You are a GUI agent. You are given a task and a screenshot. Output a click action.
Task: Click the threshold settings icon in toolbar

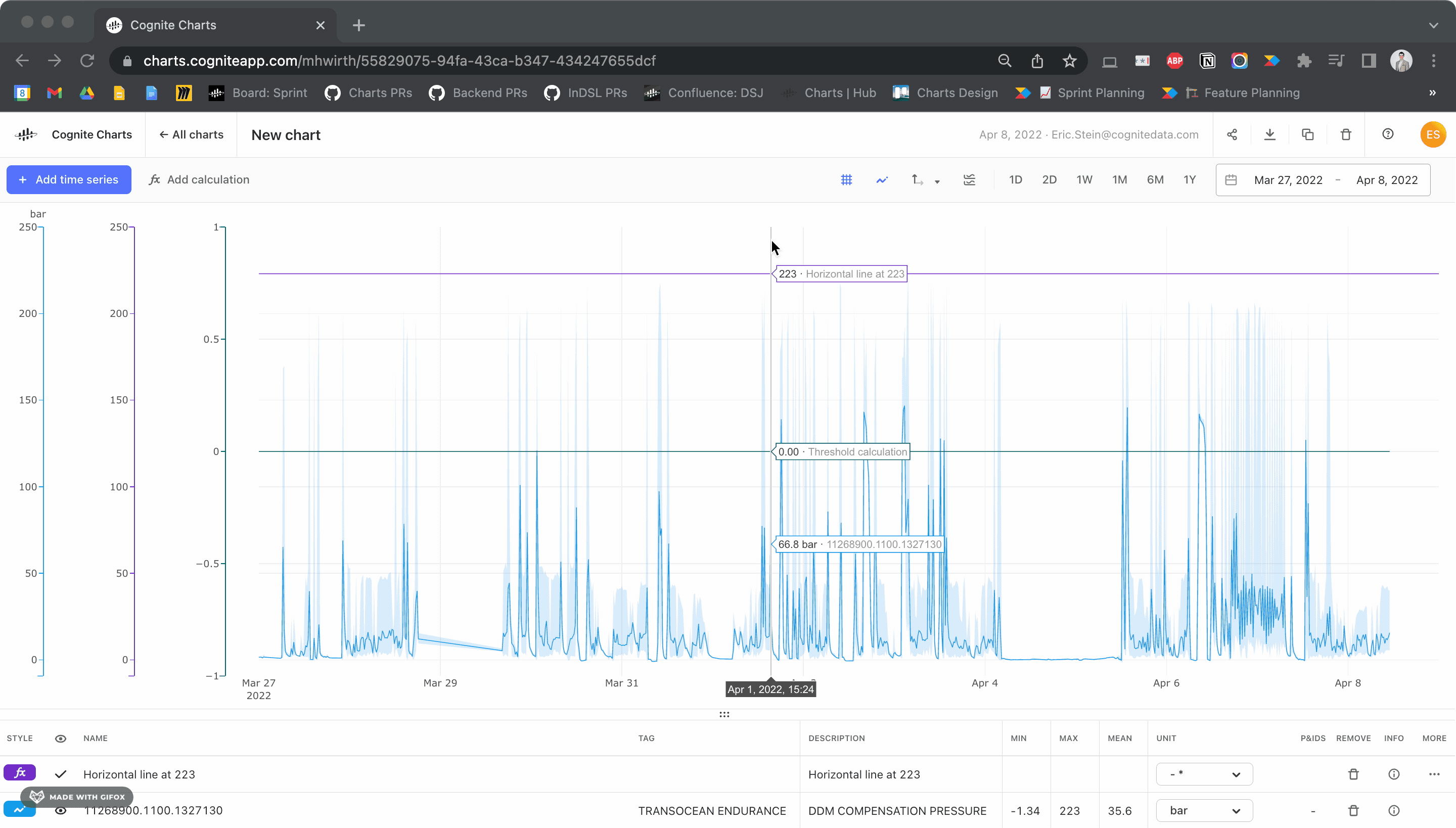coord(969,180)
